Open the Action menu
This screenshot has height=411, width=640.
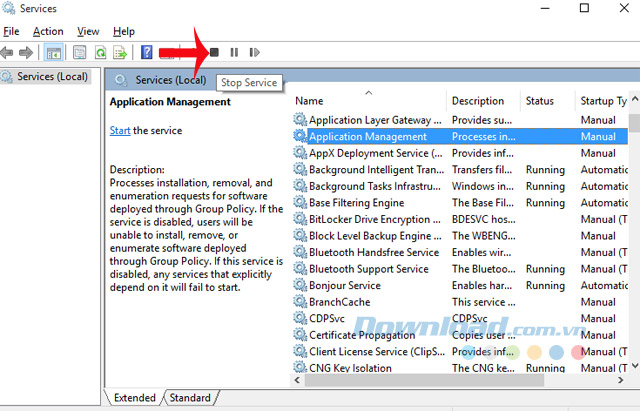(48, 31)
